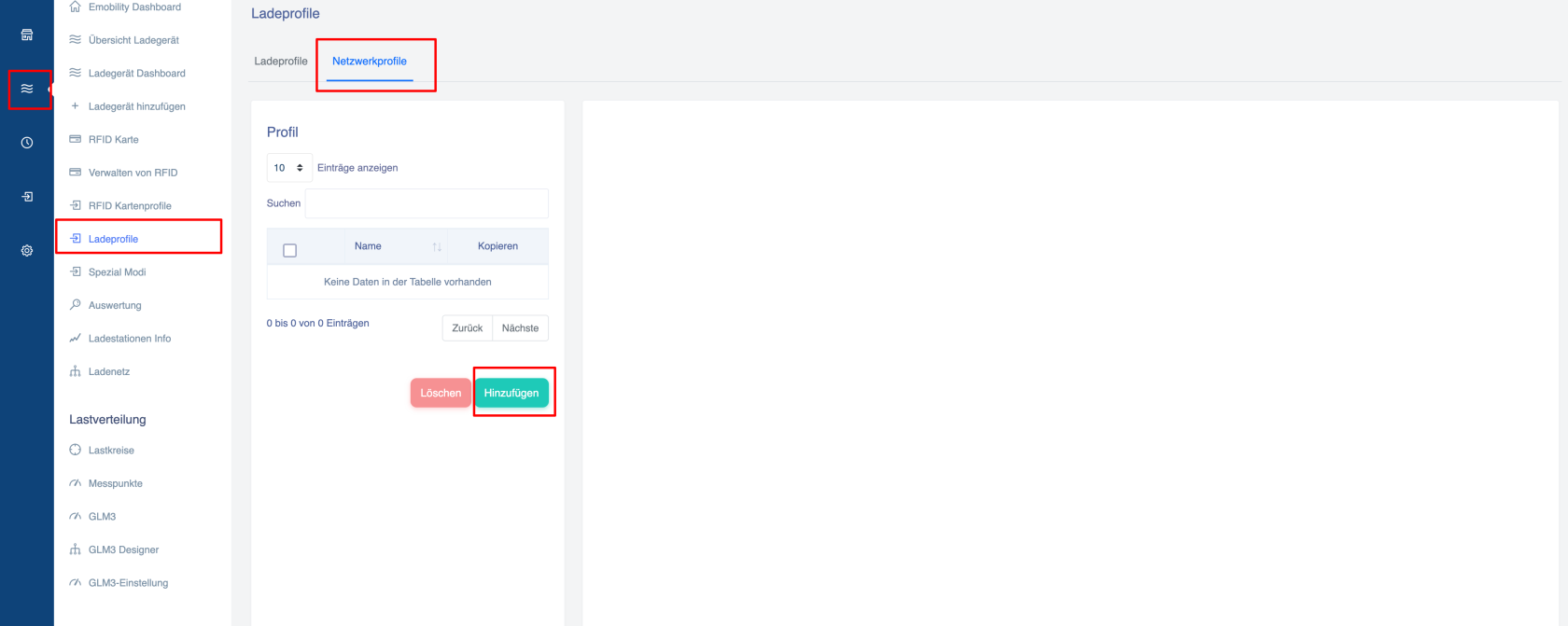Open the store icon in the blue rail

point(27,35)
